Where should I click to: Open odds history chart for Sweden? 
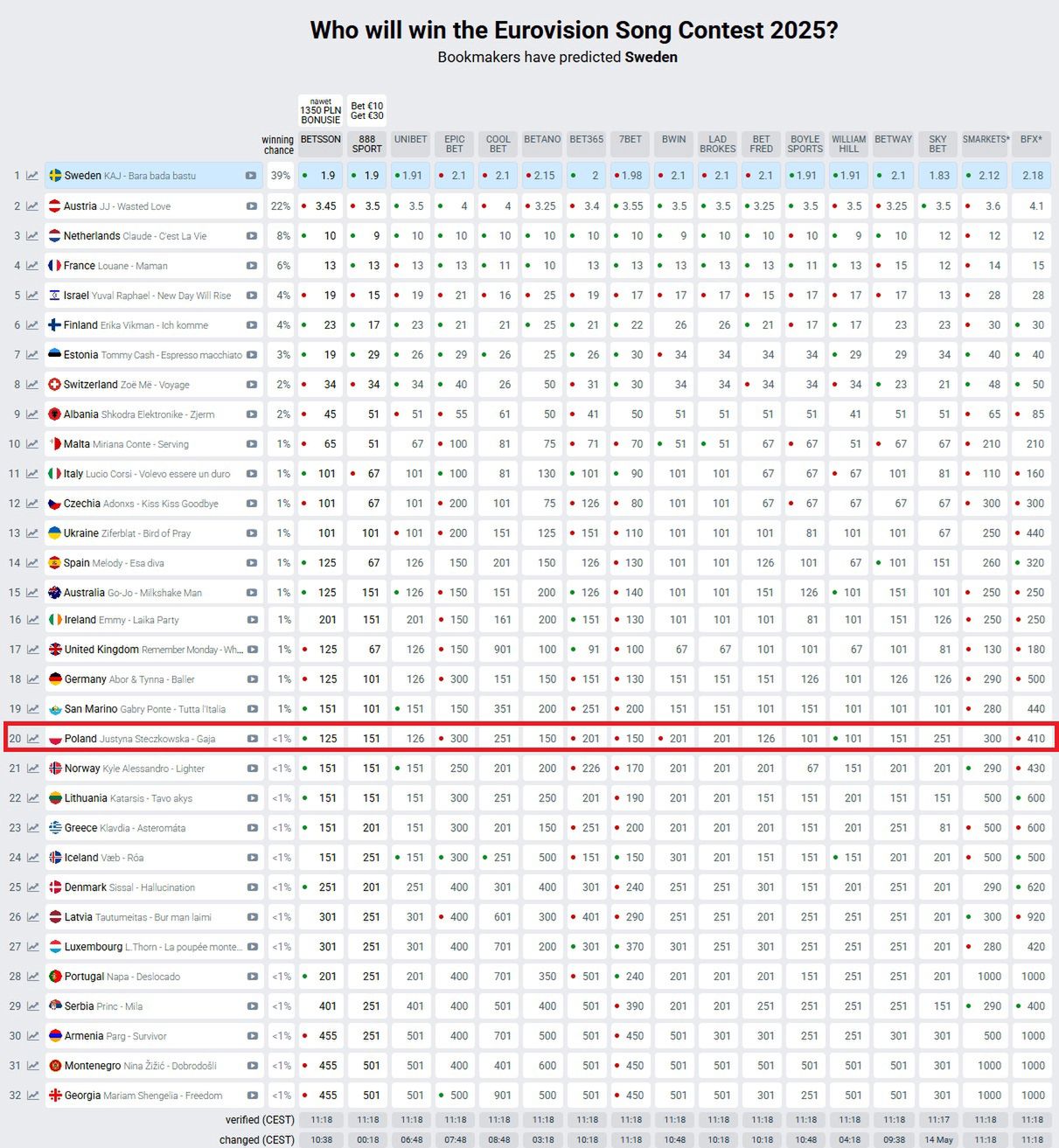pyautogui.click(x=32, y=176)
